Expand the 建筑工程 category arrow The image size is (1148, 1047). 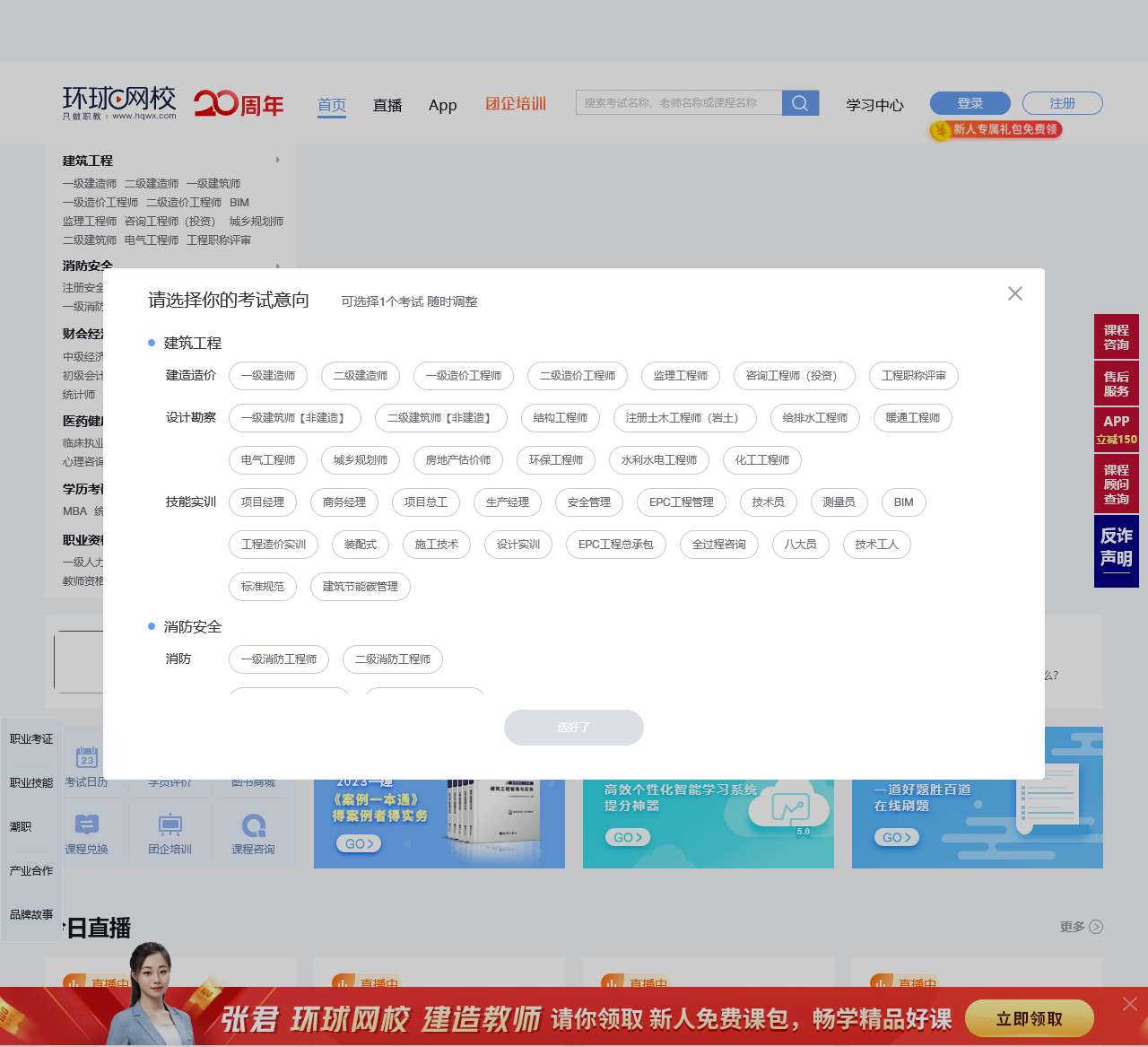point(278,159)
